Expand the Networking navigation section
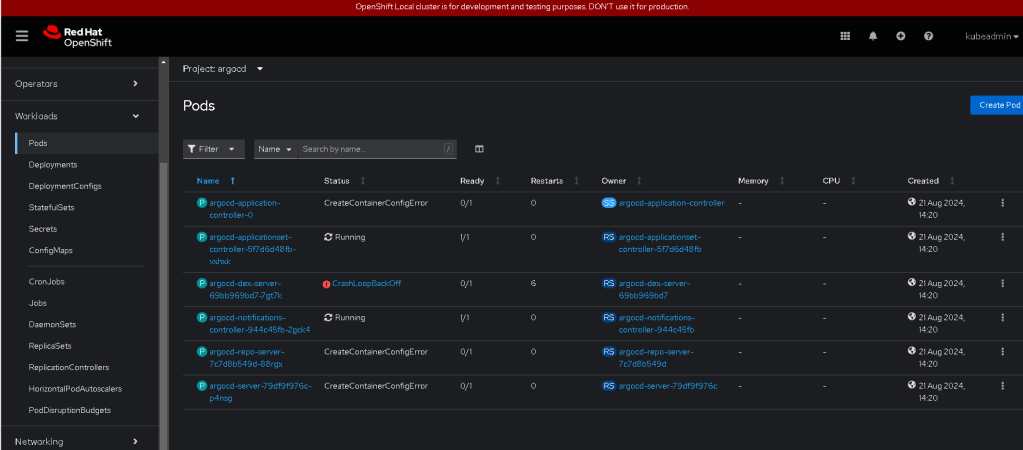 [x=79, y=442]
